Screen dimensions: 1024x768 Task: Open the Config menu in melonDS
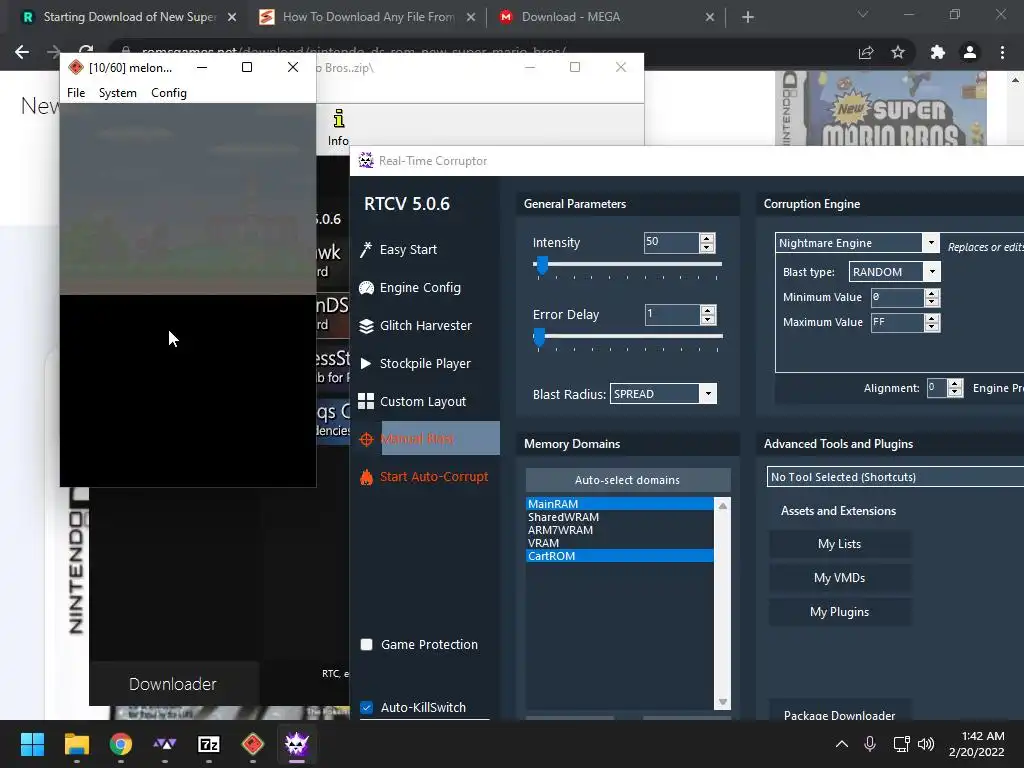pyautogui.click(x=168, y=93)
